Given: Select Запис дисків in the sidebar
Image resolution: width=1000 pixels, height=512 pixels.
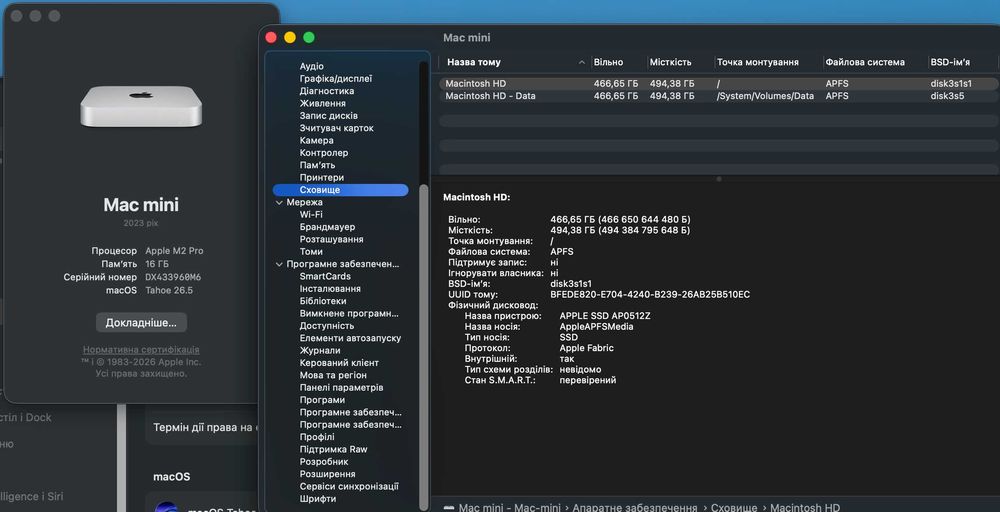Looking at the screenshot, I should pos(328,116).
